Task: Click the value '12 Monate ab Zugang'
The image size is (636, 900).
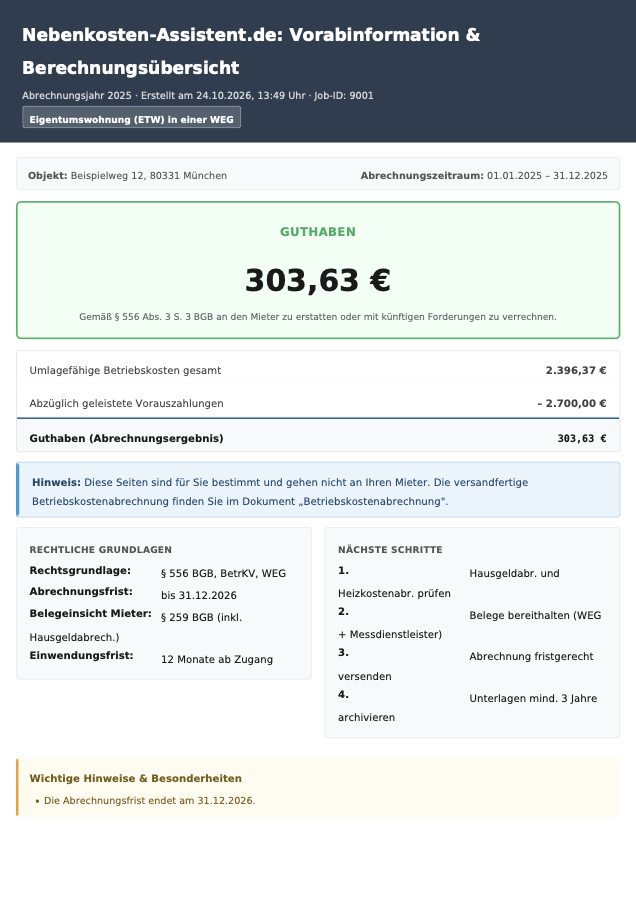Action: click(x=217, y=660)
